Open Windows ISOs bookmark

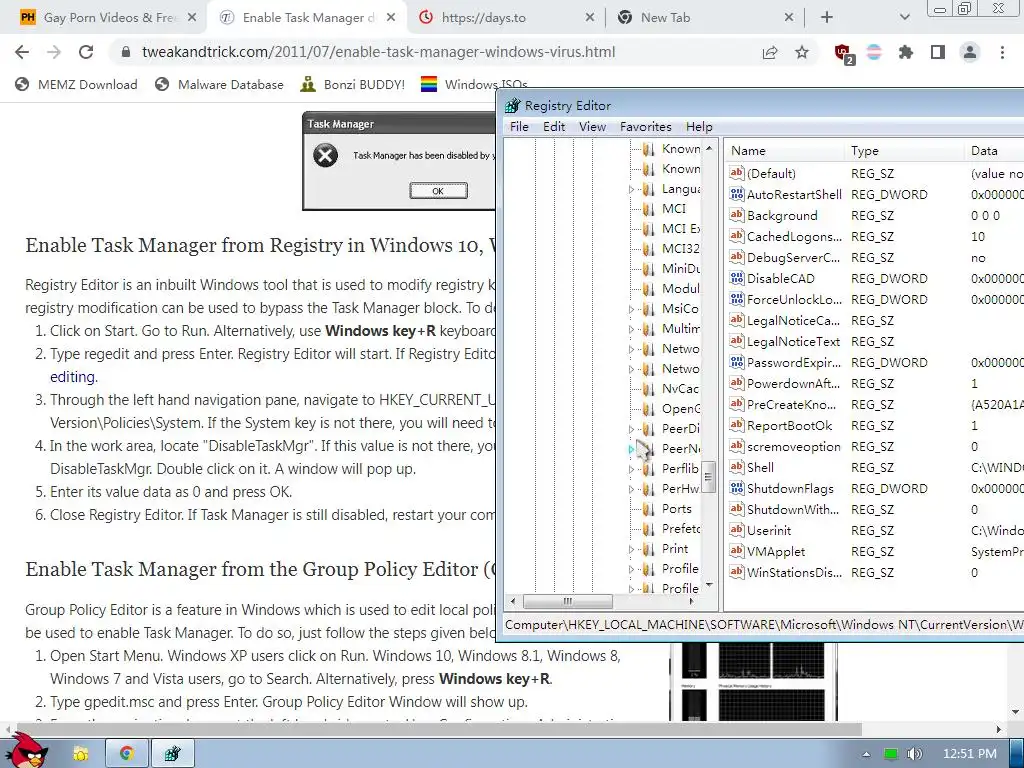click(474, 84)
